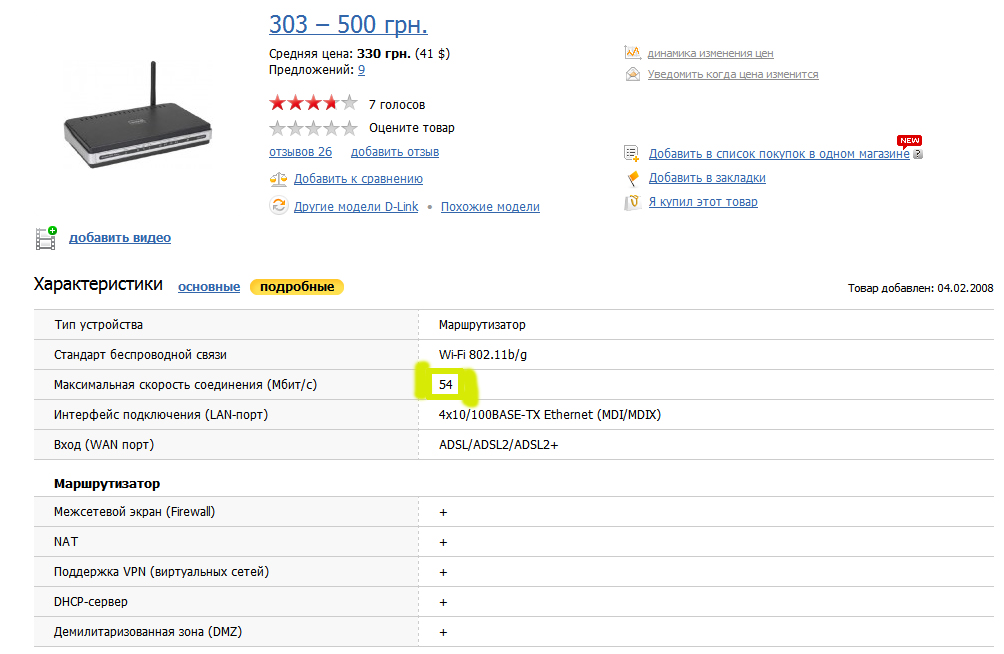Switch to the 'основные' characteristics tab
This screenshot has height=654, width=1004.
click(x=209, y=287)
